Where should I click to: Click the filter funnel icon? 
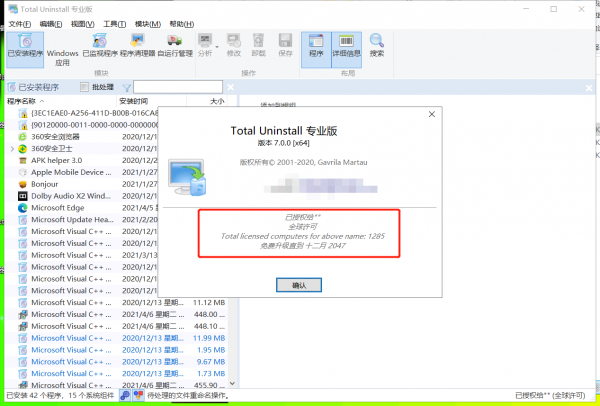127,88
